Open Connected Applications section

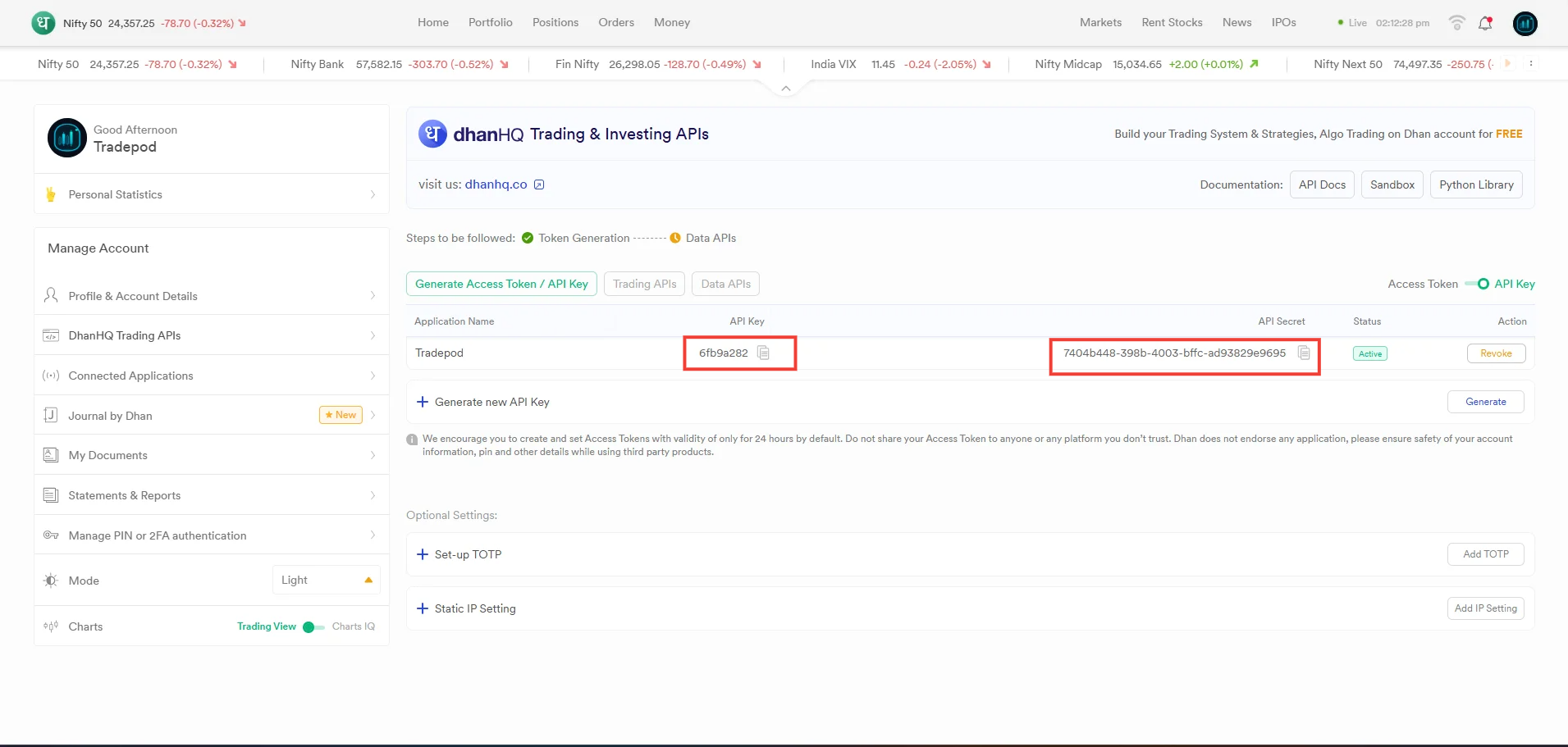tap(212, 376)
